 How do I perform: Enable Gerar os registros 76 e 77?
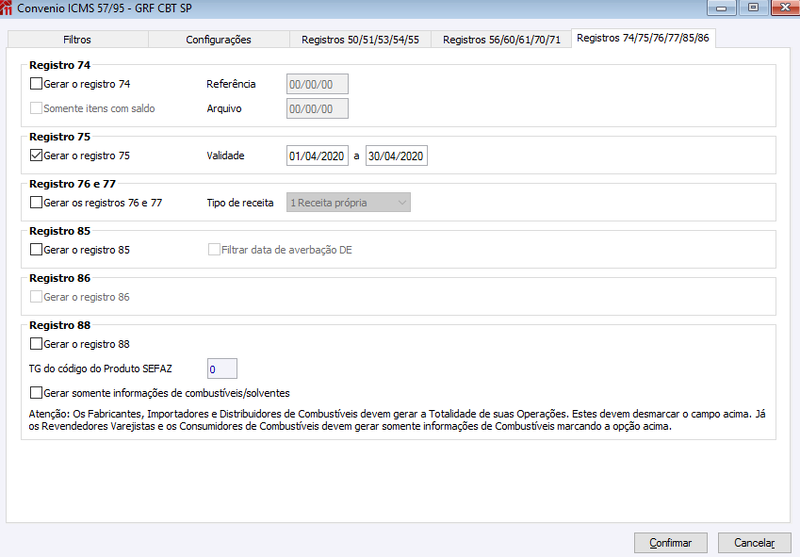(x=36, y=202)
